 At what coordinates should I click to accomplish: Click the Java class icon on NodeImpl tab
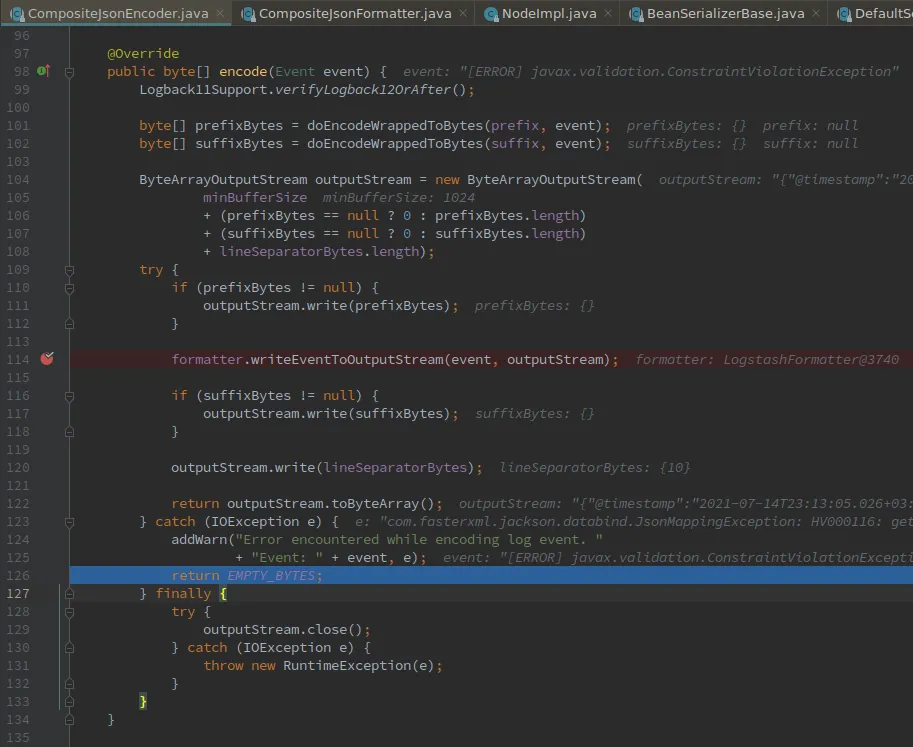tap(491, 13)
